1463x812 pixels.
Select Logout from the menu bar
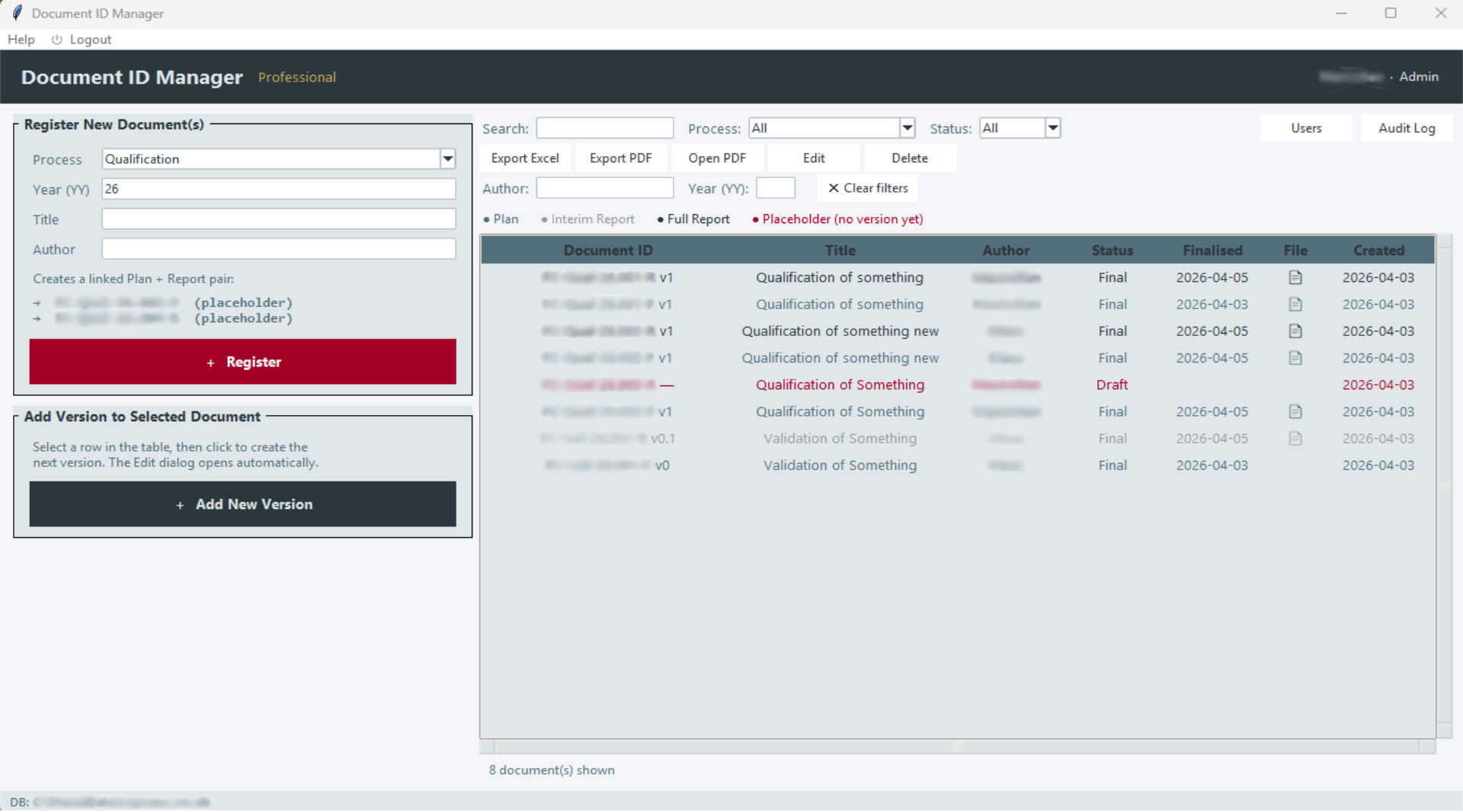91,40
